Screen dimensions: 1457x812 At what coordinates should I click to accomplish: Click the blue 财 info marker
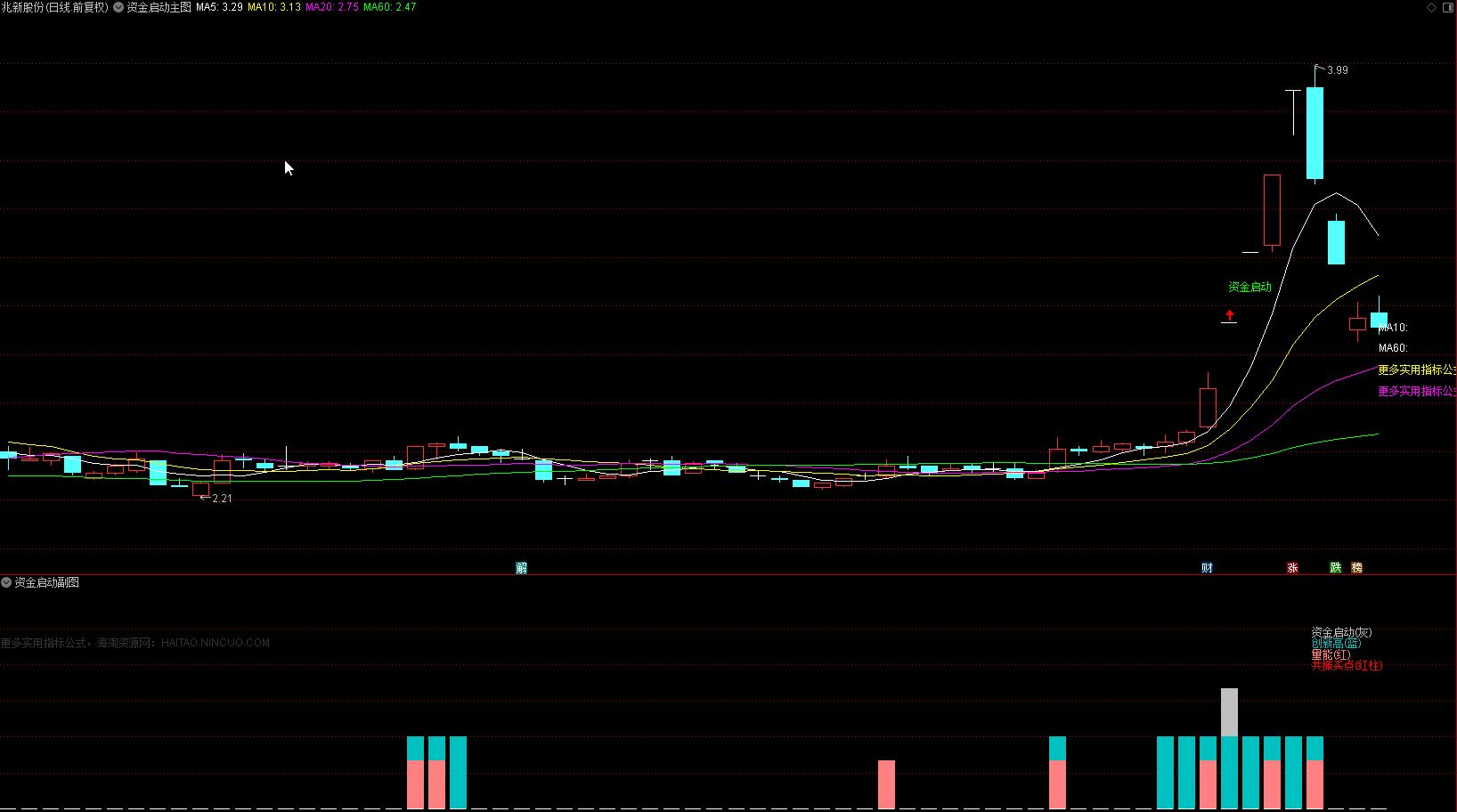1207,568
